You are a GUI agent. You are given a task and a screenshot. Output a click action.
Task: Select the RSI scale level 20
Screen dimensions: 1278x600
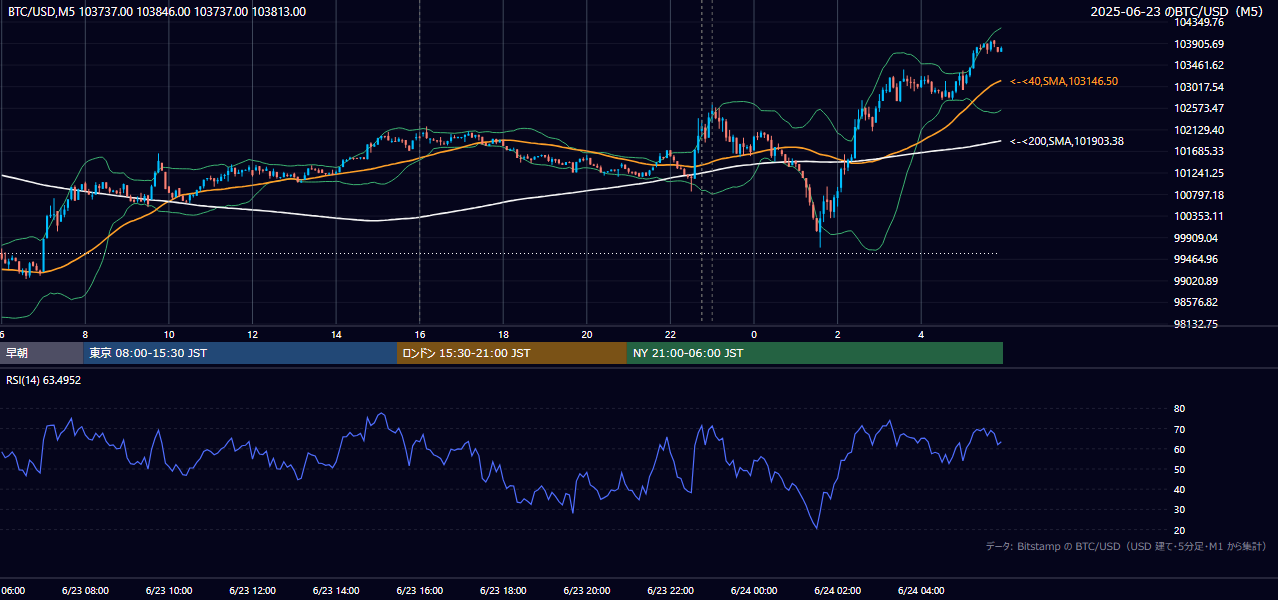1179,530
